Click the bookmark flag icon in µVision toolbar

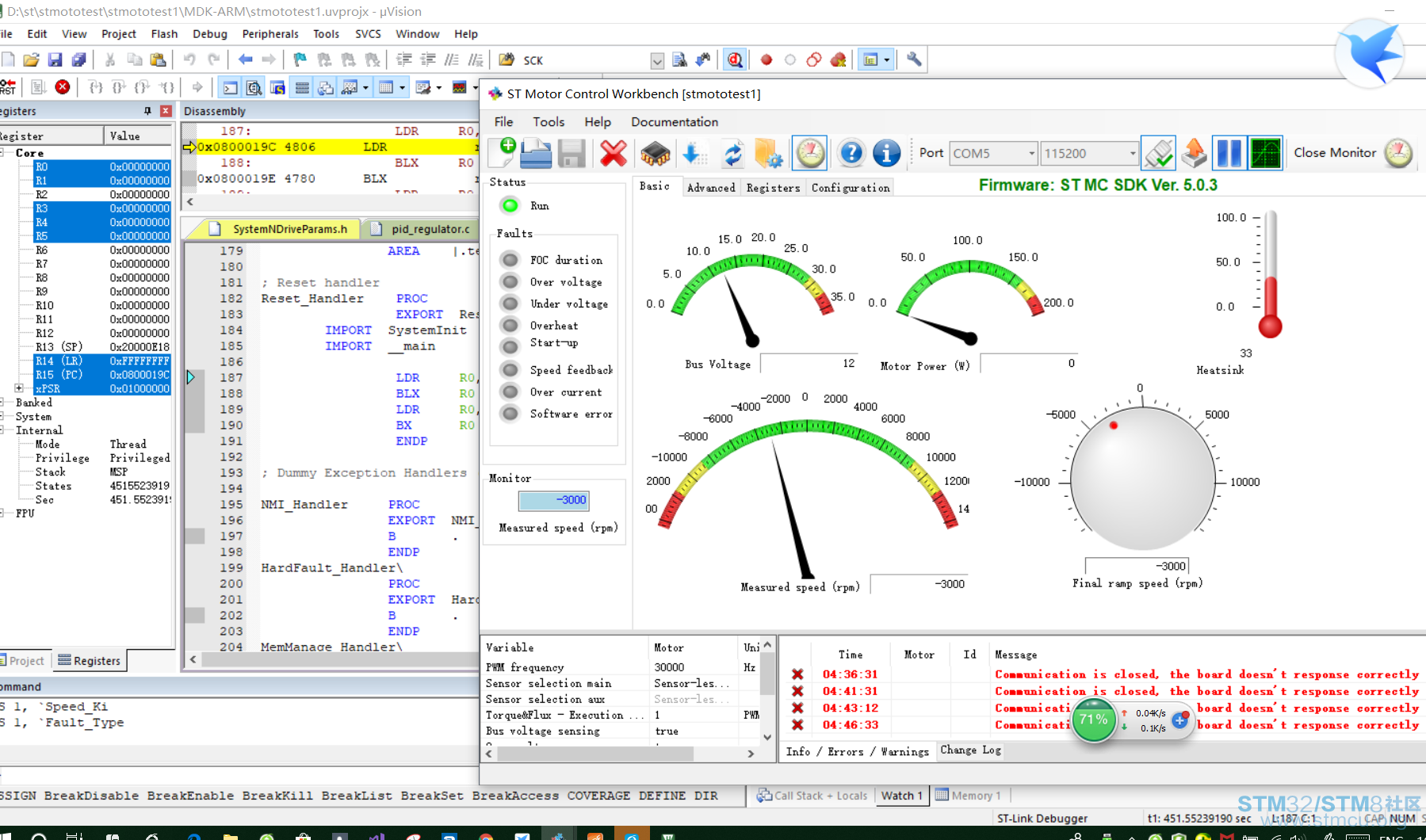(300, 59)
